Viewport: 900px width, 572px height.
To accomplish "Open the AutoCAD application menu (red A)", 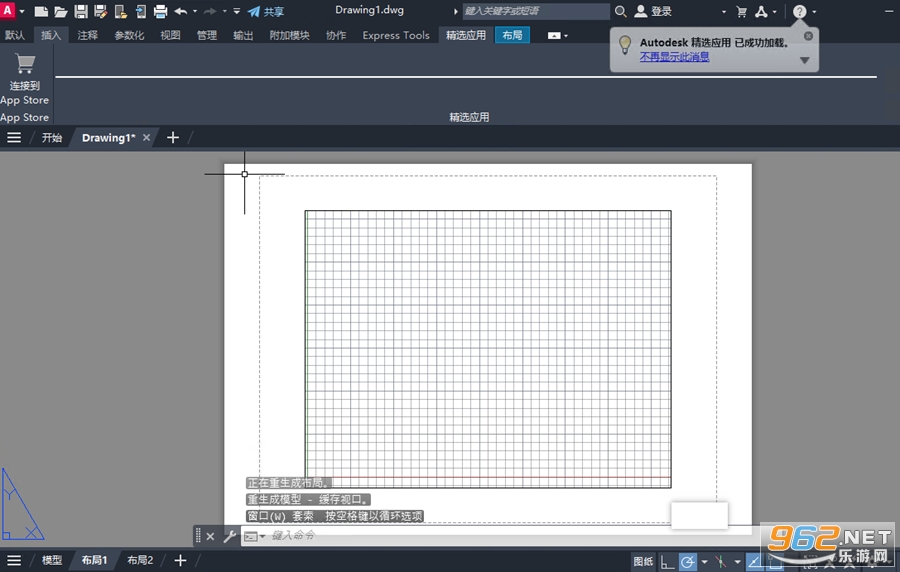I will [7, 10].
